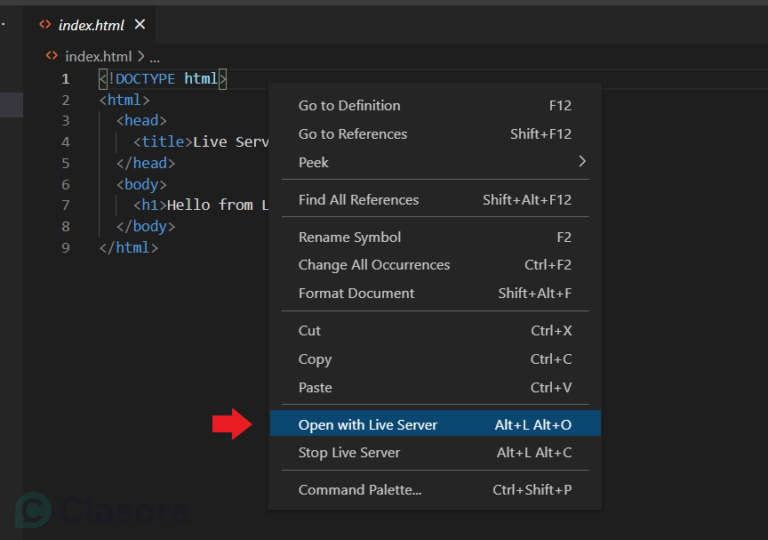The image size is (768, 540).
Task: Choose Cut from the context menu
Action: coord(435,331)
